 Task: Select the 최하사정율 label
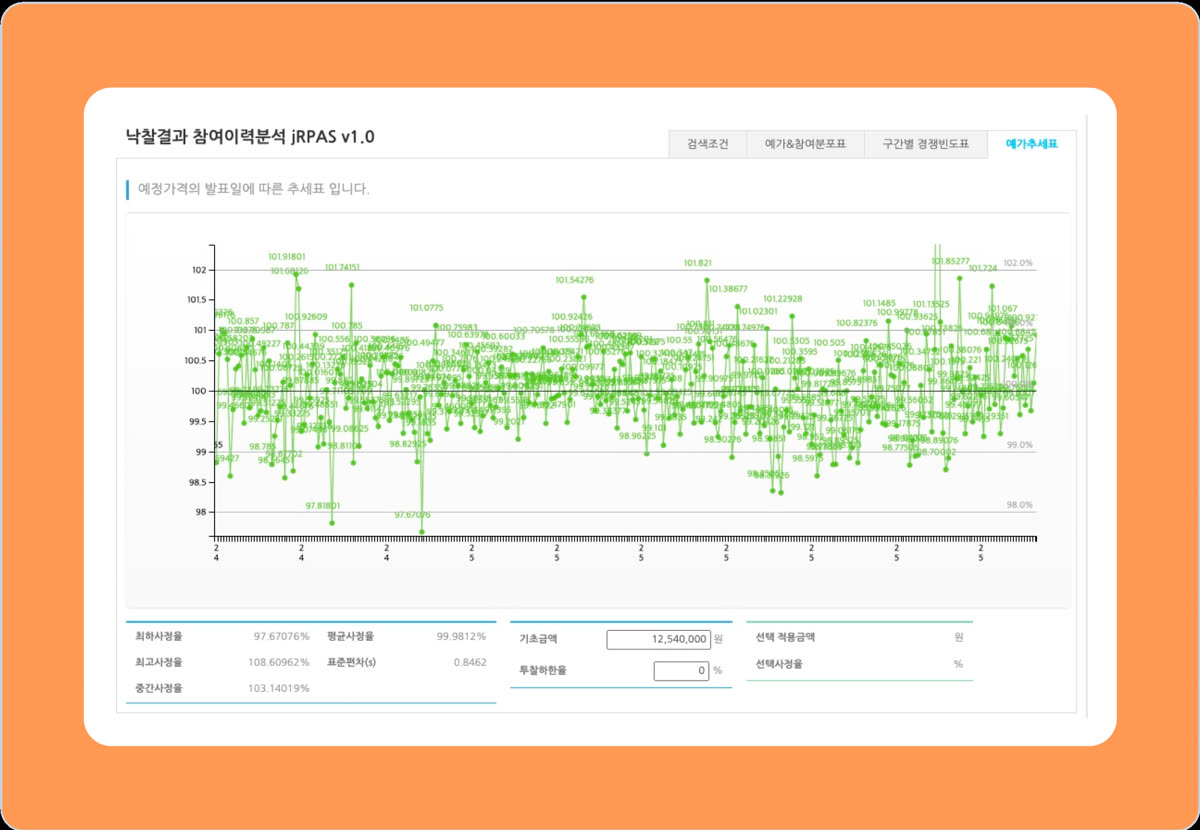pyautogui.click(x=159, y=636)
